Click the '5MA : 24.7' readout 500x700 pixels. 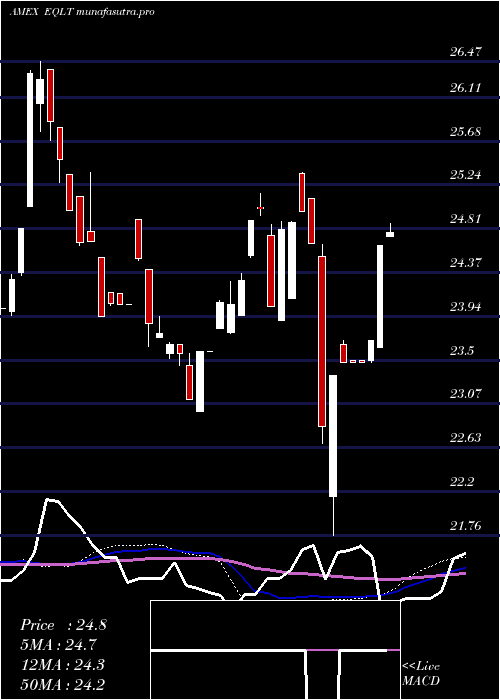(x=58, y=645)
